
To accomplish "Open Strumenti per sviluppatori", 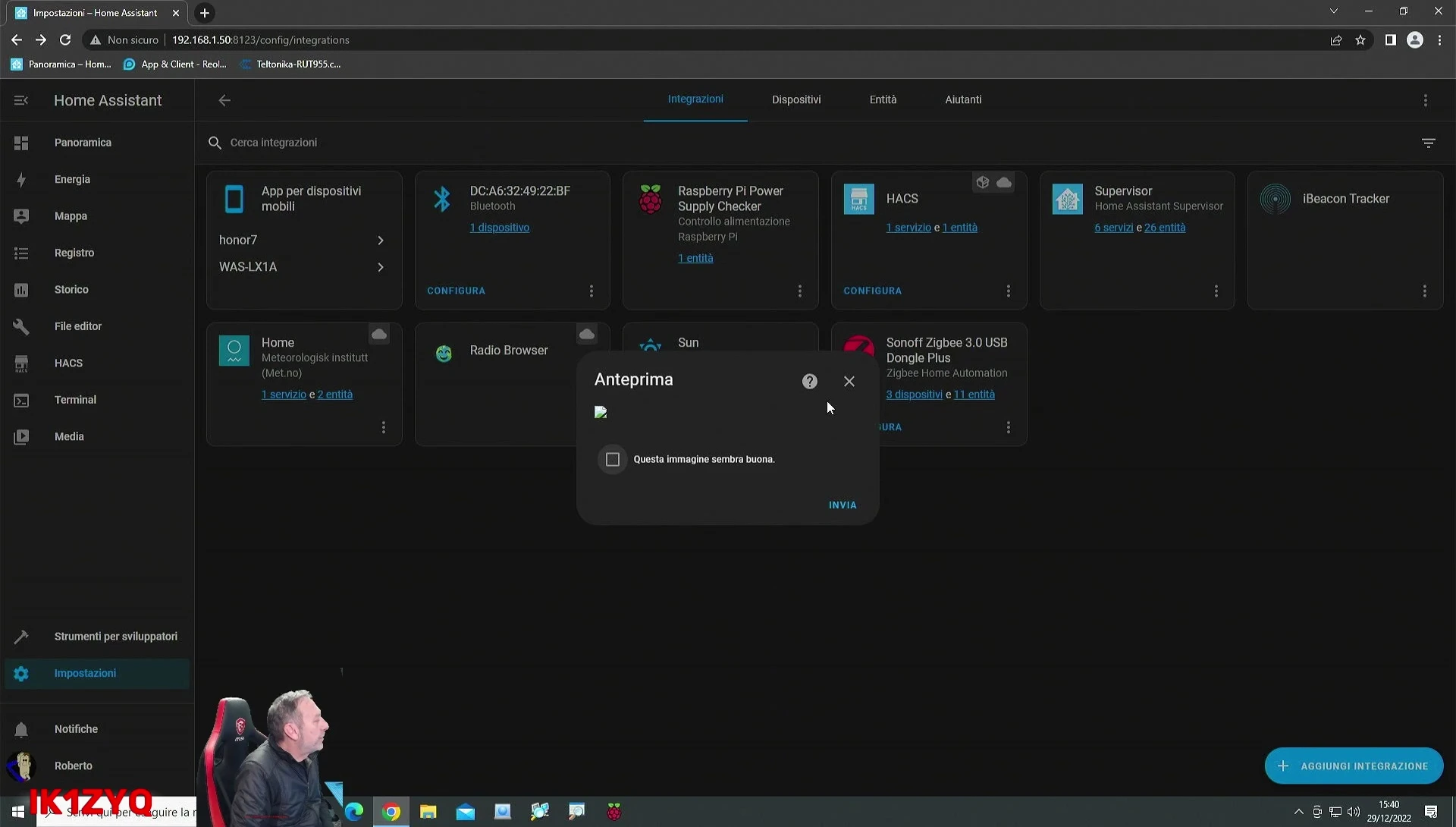I will pyautogui.click(x=97, y=637).
